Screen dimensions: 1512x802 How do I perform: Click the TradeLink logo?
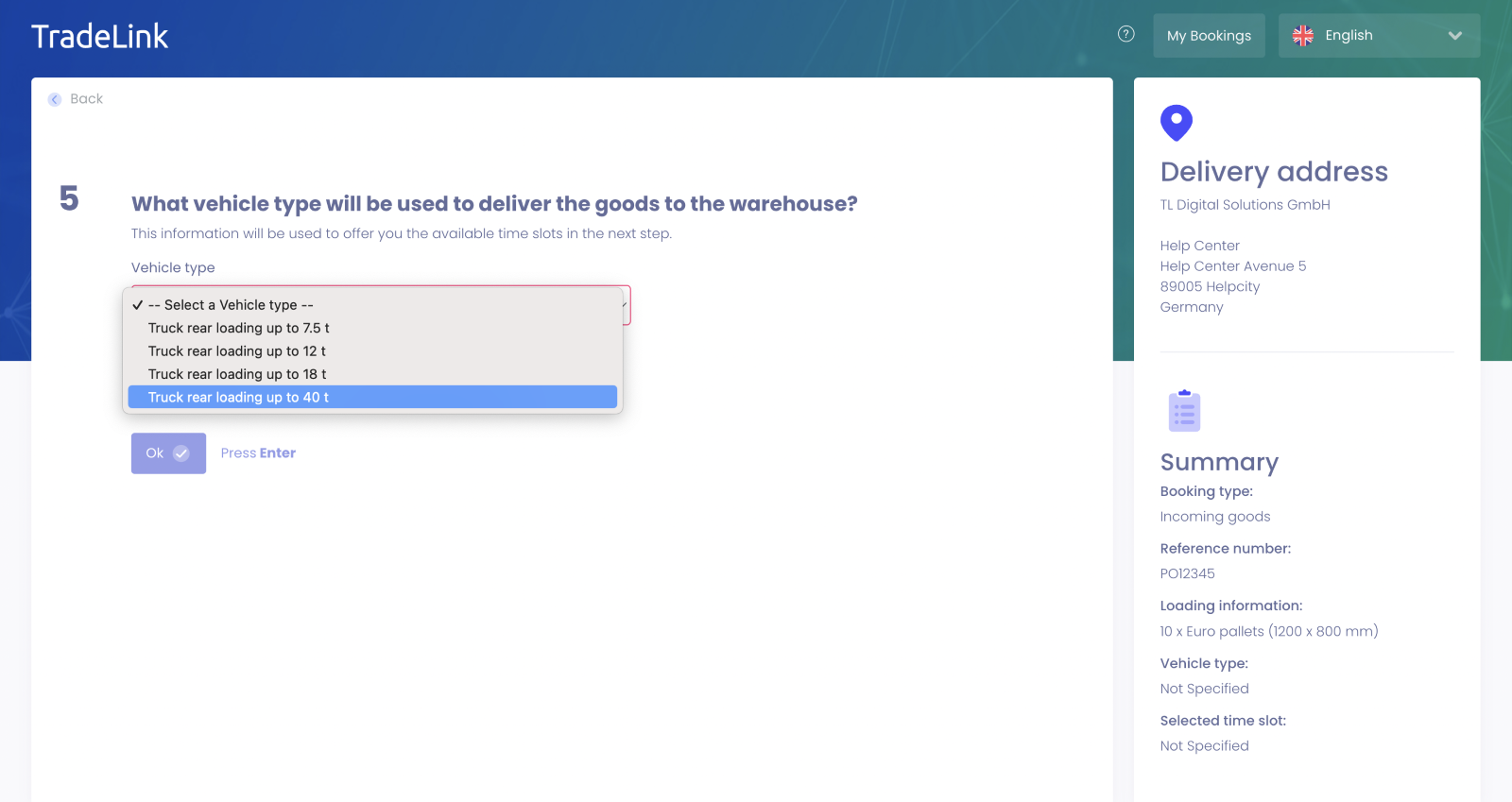point(100,37)
